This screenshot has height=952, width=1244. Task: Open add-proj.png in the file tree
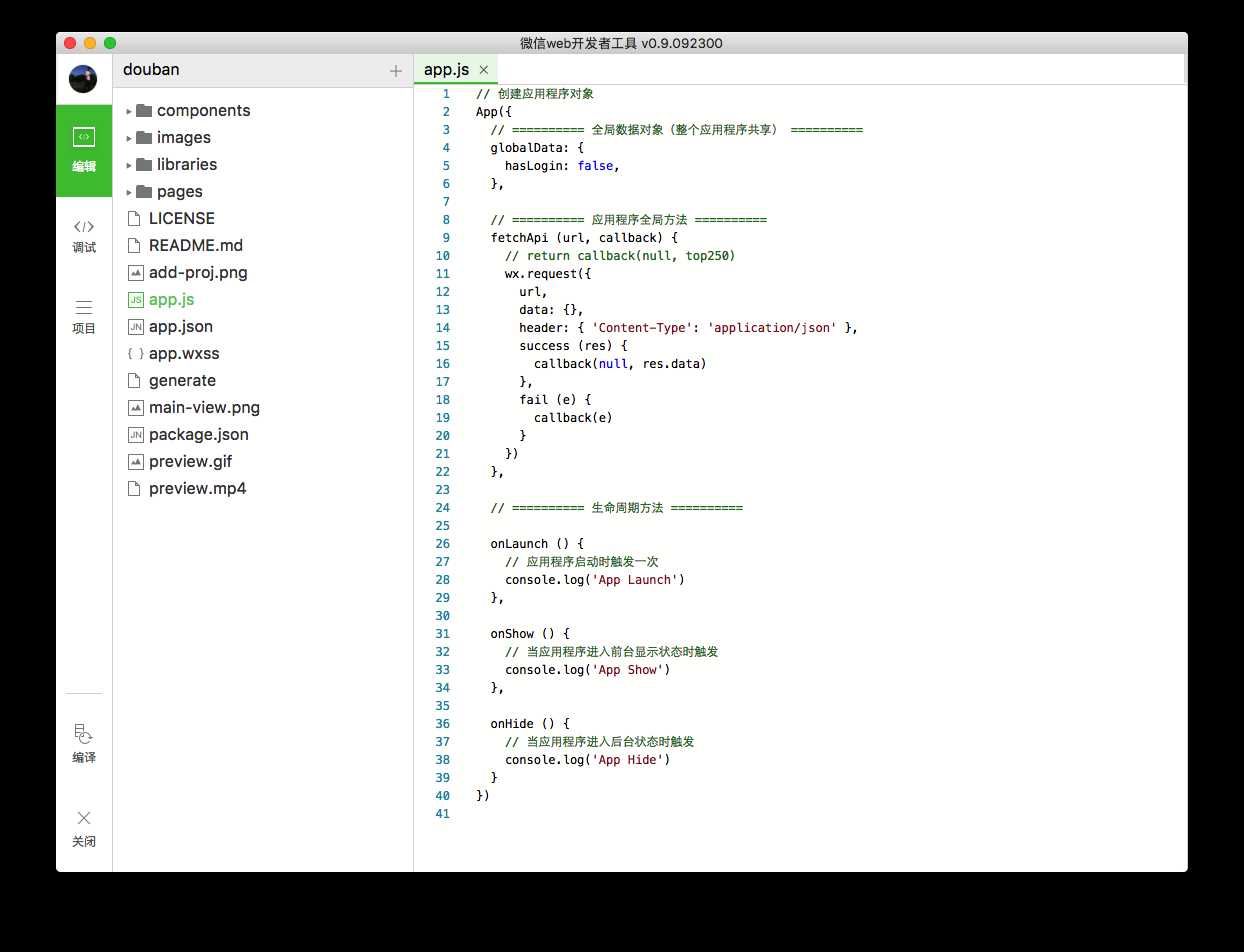[x=198, y=272]
